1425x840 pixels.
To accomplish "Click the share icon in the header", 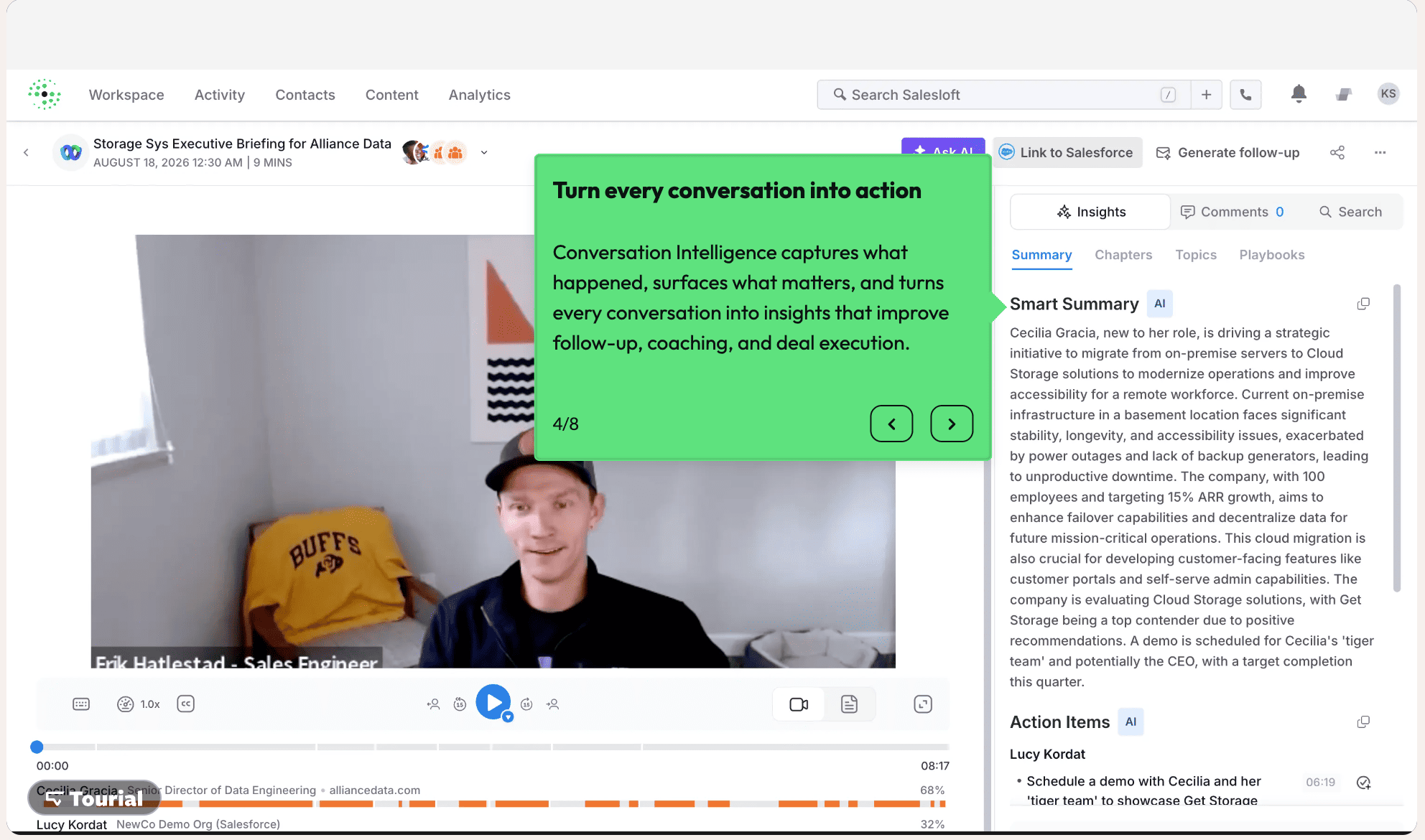I will [1337, 152].
